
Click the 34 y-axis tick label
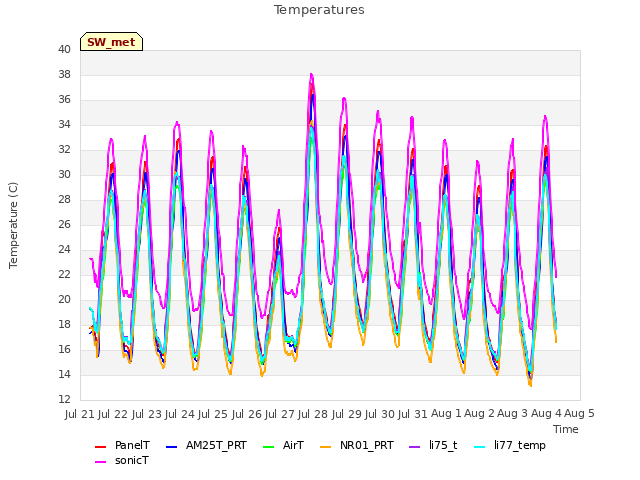tap(64, 124)
